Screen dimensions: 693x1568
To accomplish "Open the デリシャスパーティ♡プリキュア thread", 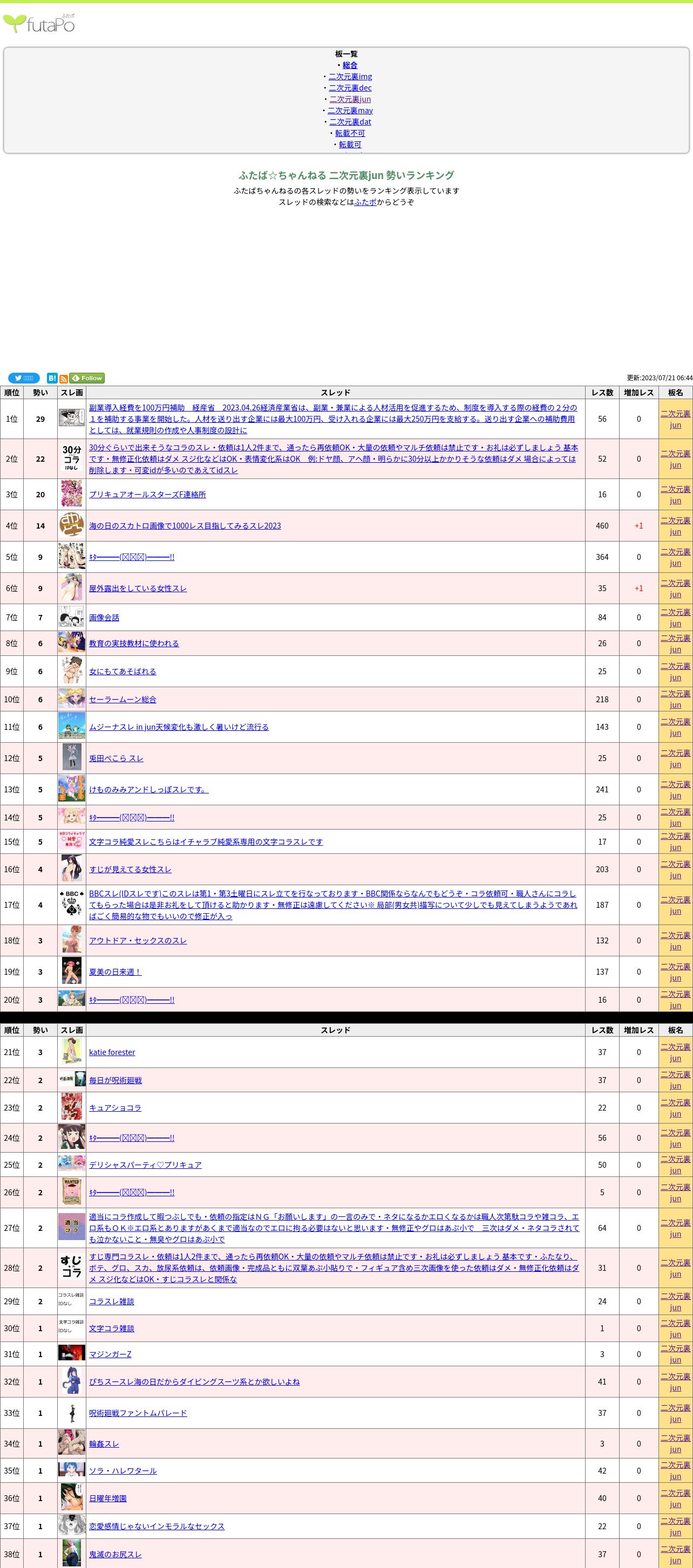I will (145, 1165).
